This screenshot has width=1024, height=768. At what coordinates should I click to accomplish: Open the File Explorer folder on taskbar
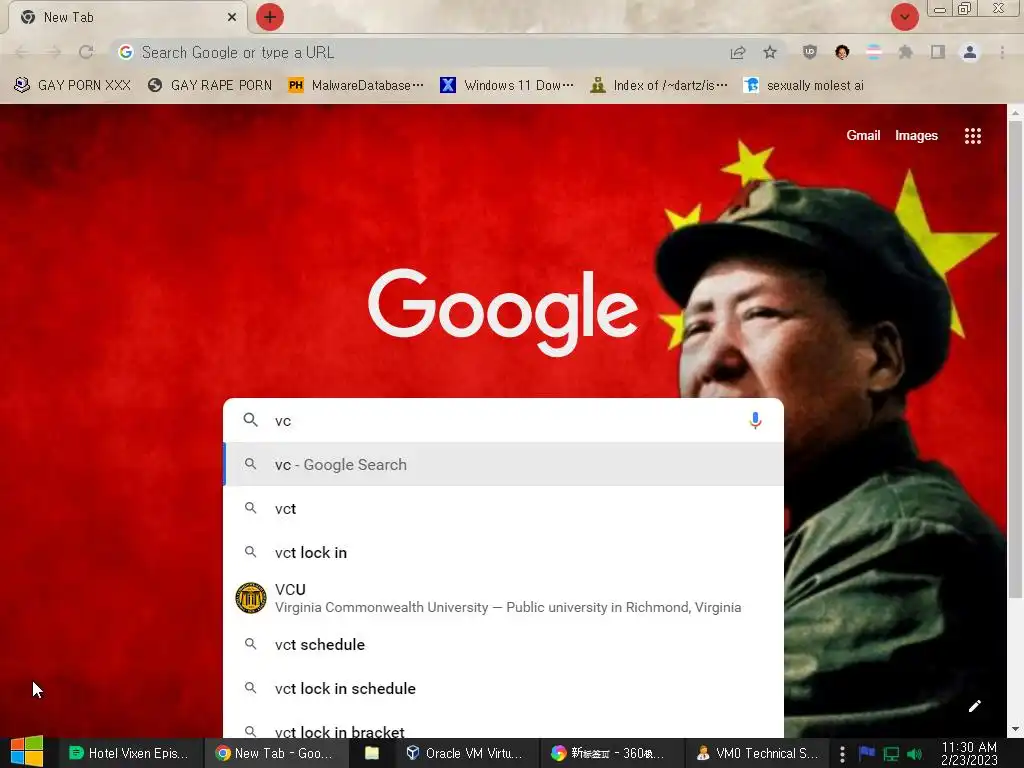click(x=372, y=753)
